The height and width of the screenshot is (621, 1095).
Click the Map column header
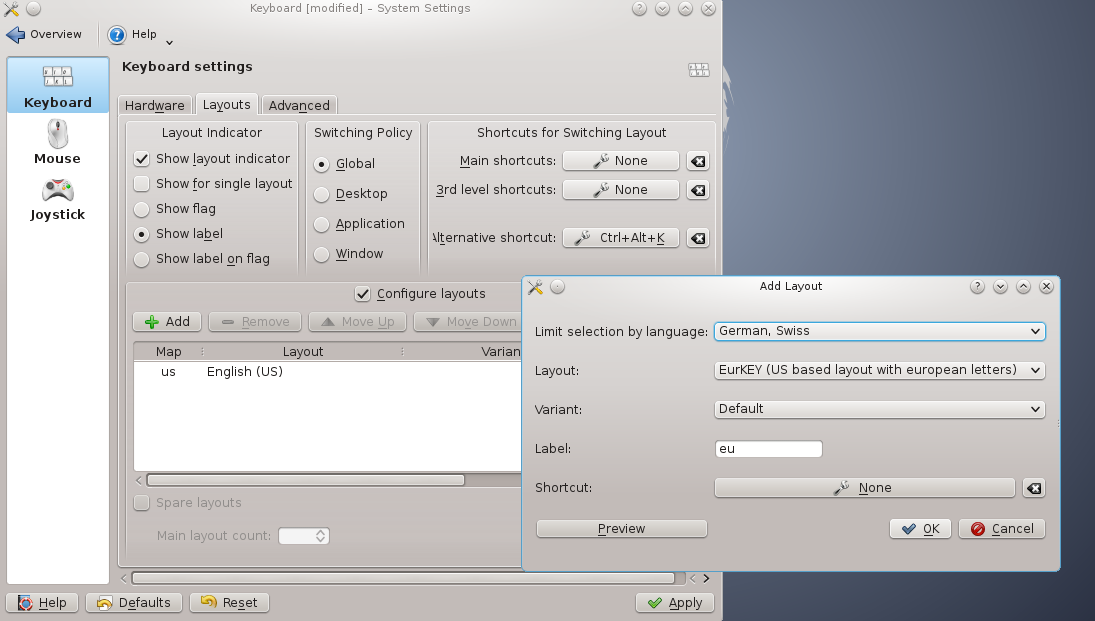(x=168, y=351)
